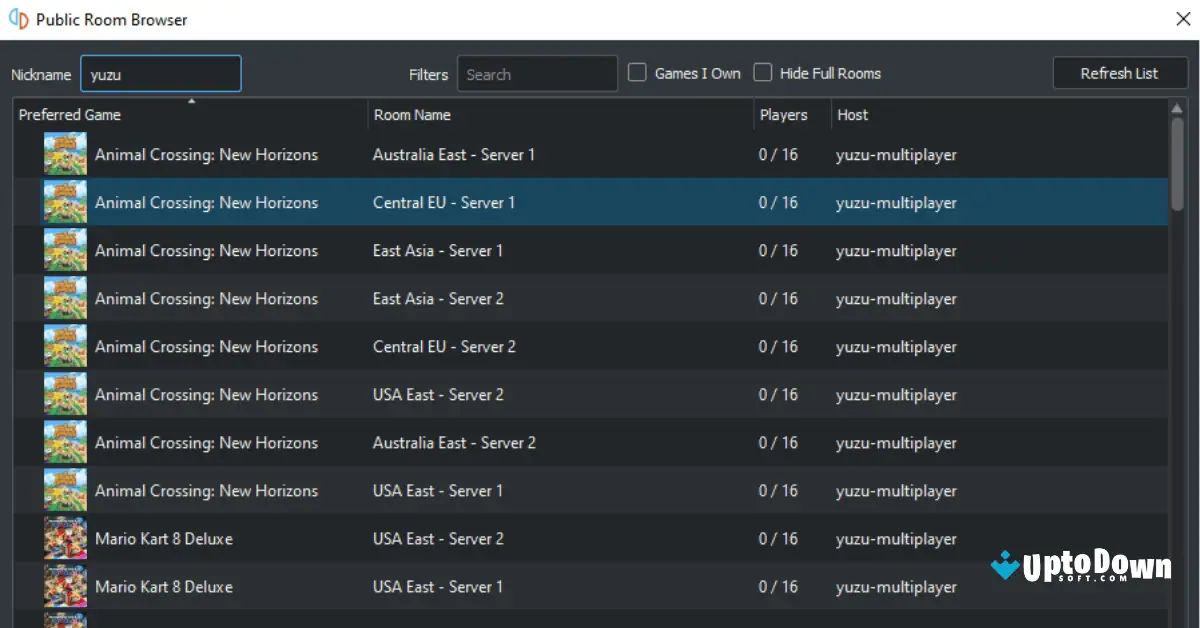Enable the Hide Full Rooms filter

(763, 72)
